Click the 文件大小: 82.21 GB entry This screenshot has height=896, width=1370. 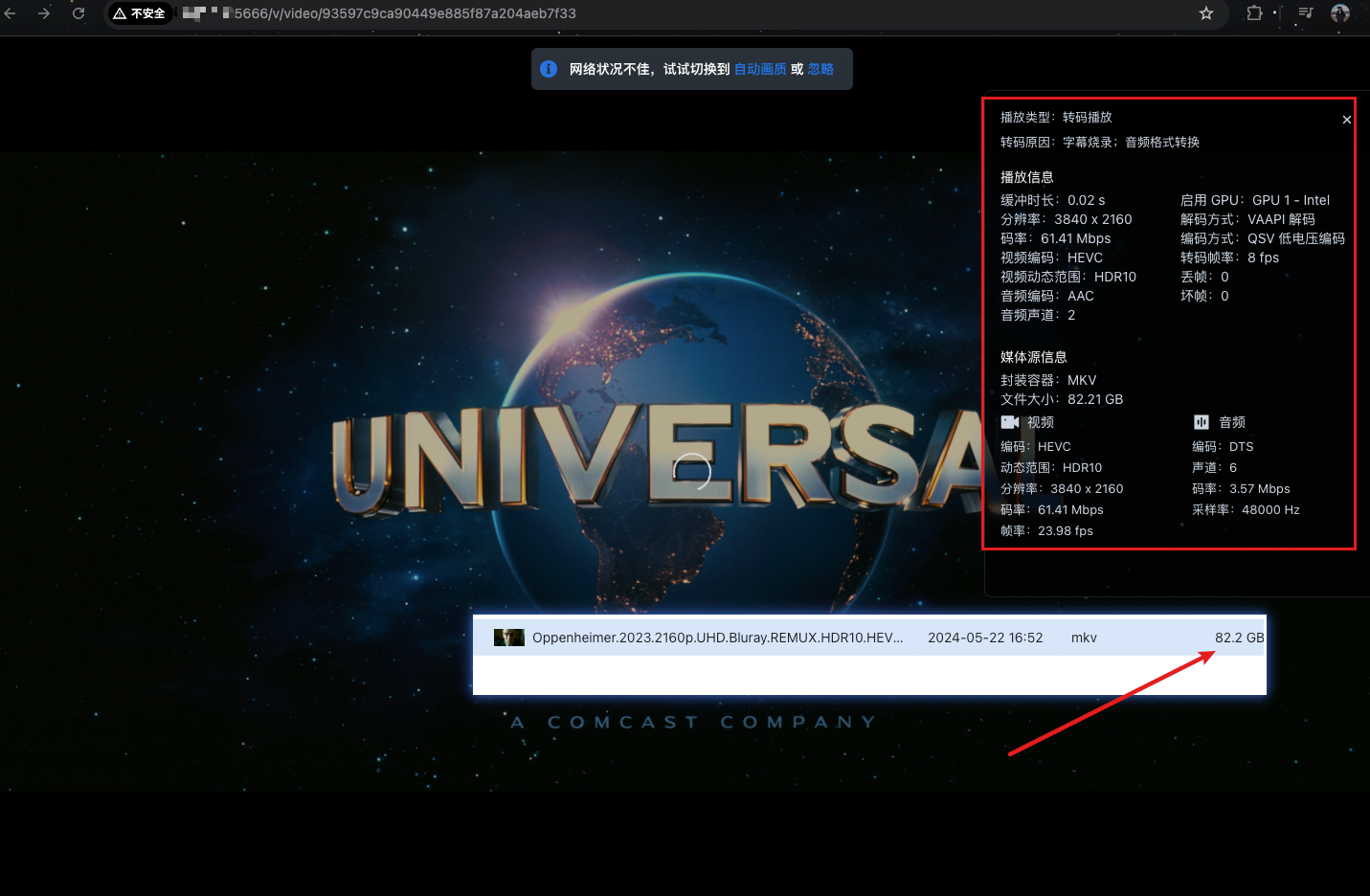click(1062, 399)
